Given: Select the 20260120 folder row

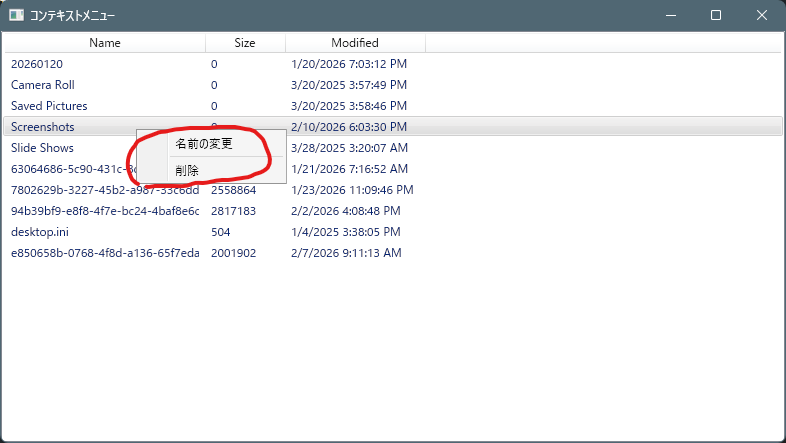Looking at the screenshot, I should coord(37,64).
